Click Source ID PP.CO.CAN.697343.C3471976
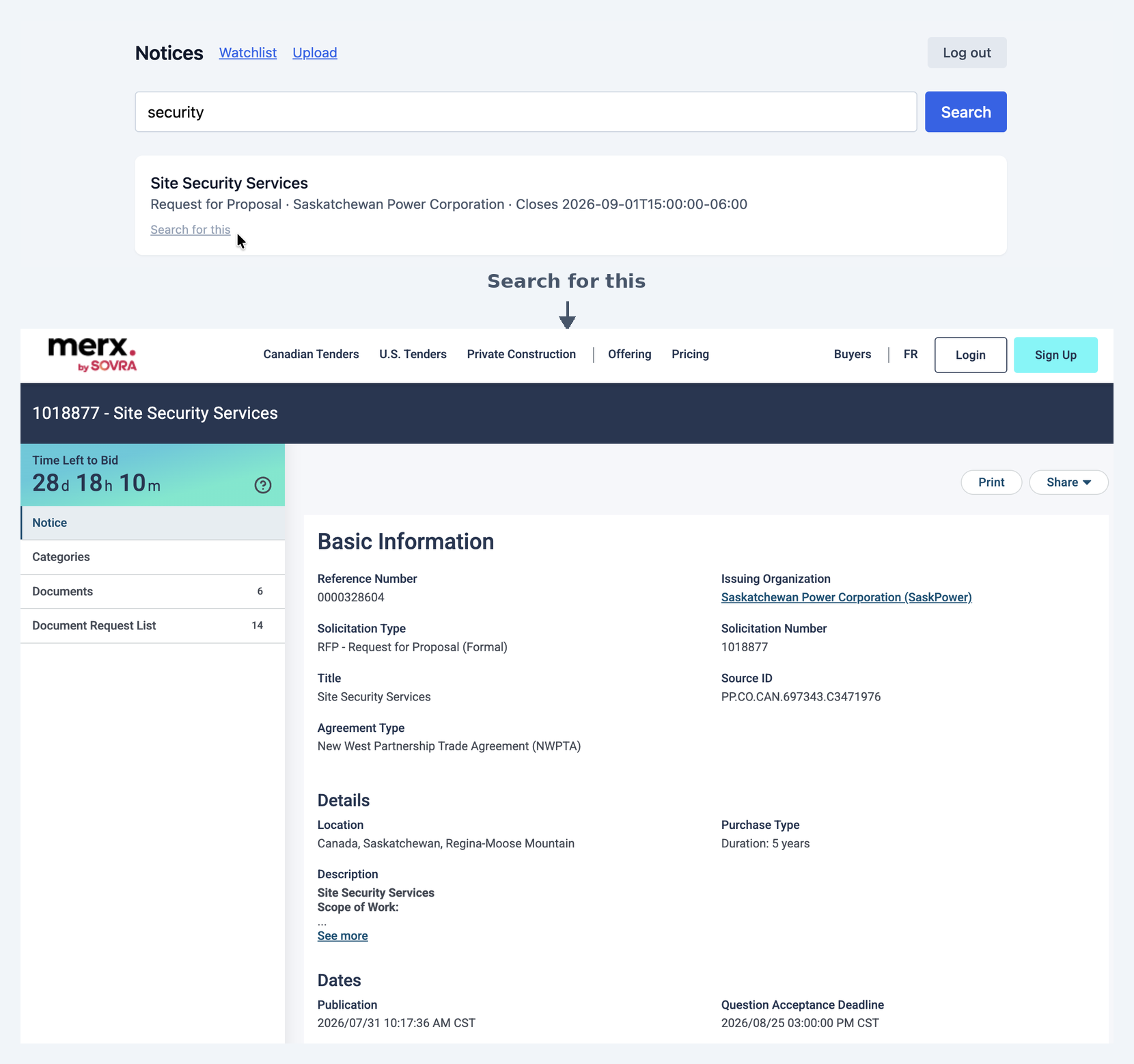The height and width of the screenshot is (1064, 1134). (801, 697)
